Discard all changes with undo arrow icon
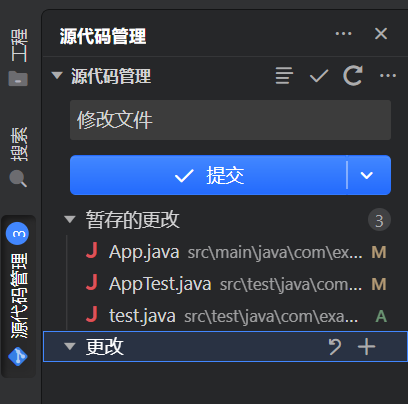This screenshot has width=408, height=404. click(335, 347)
